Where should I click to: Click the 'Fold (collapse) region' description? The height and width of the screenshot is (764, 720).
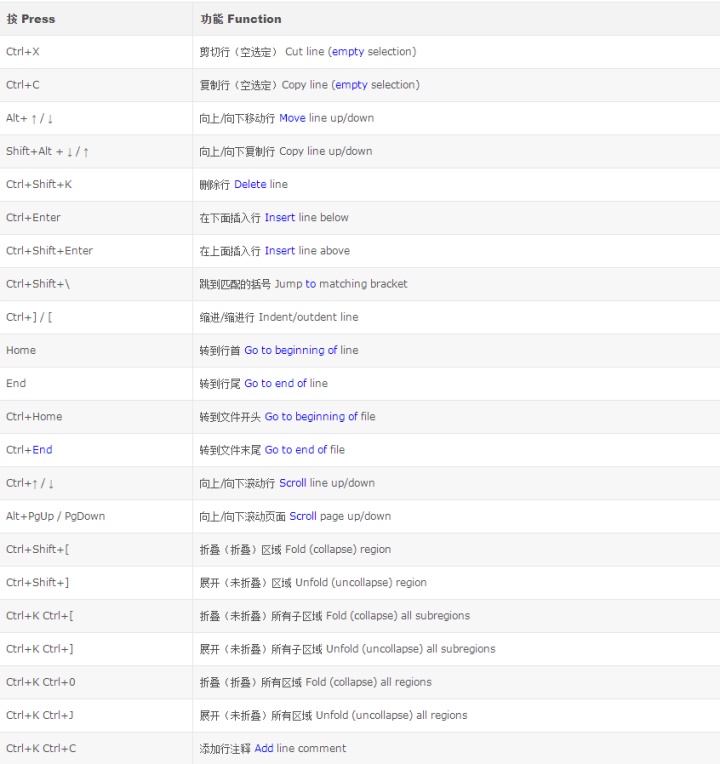click(338, 549)
